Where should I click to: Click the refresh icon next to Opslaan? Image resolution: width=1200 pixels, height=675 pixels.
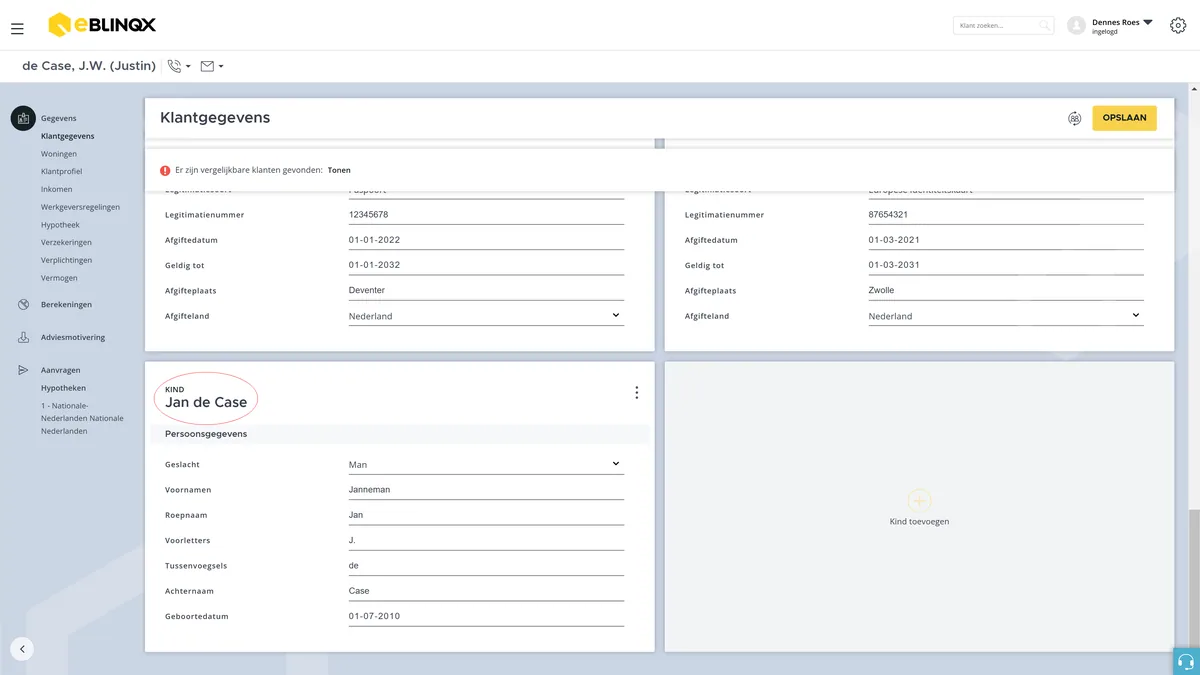(x=1074, y=118)
